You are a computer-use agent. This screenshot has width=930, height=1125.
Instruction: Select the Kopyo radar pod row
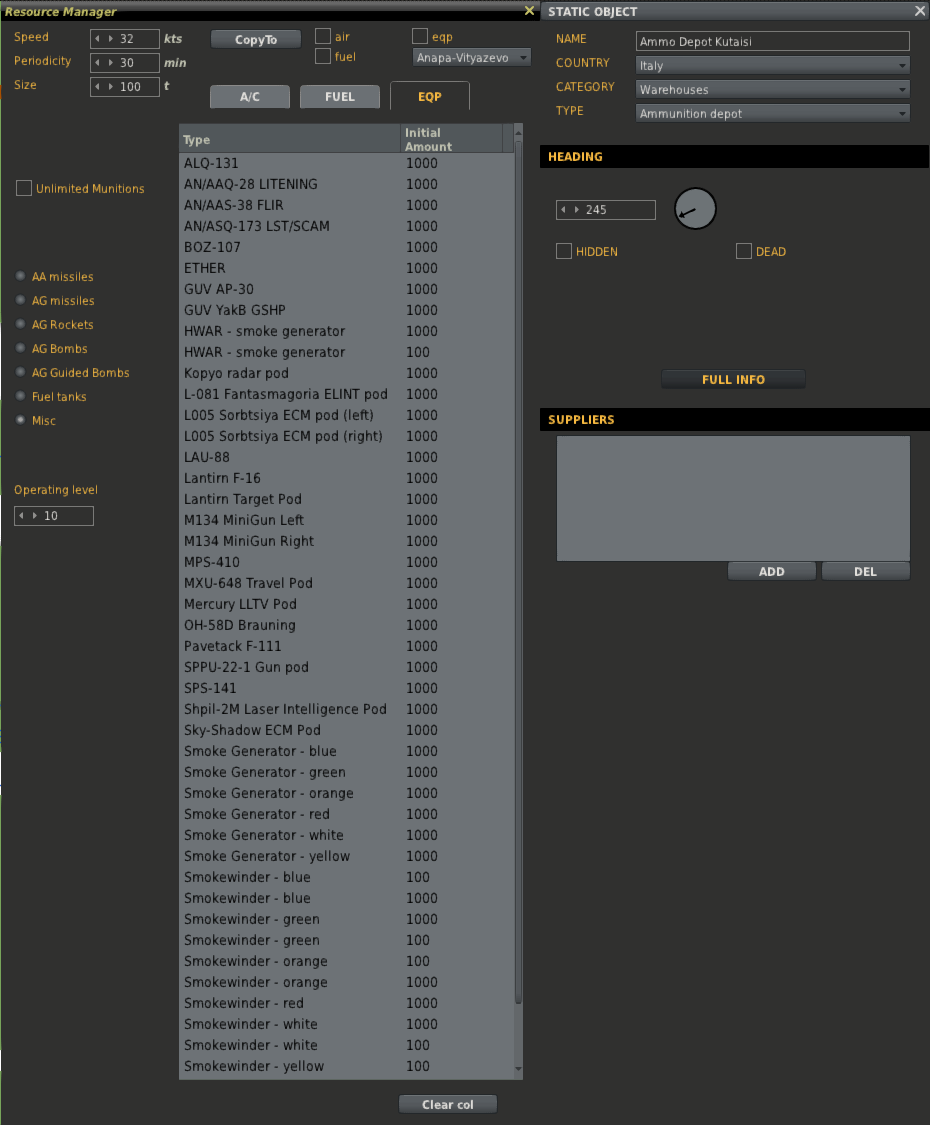coord(347,373)
